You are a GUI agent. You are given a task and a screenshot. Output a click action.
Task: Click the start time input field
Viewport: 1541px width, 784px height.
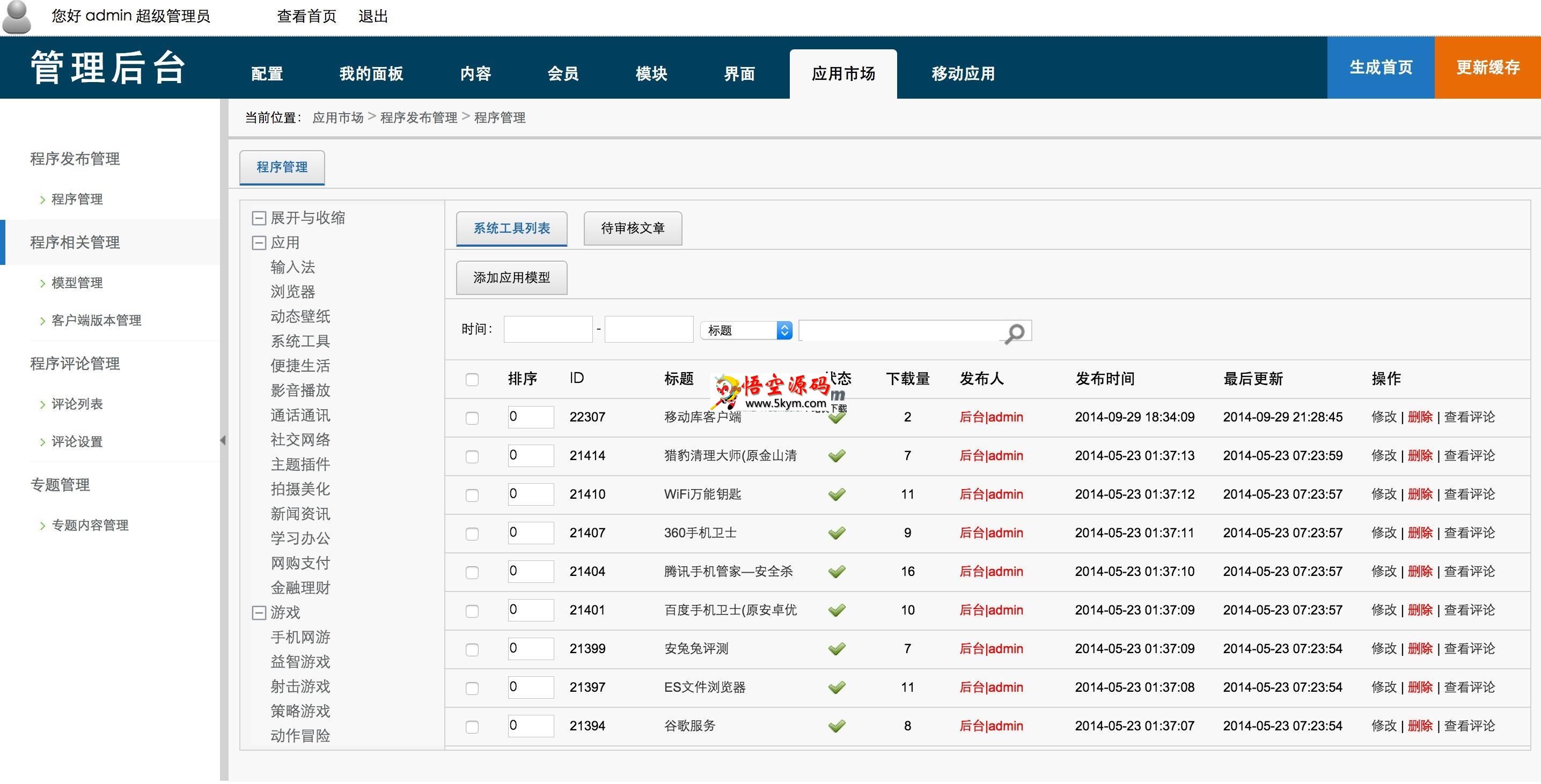548,329
